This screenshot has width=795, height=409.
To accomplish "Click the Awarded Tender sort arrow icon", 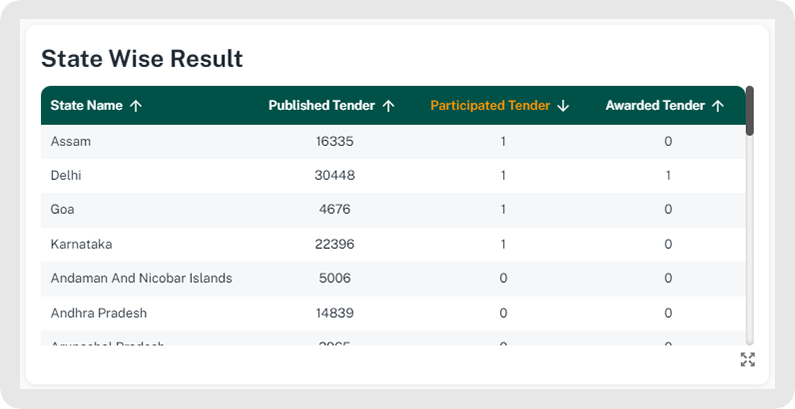I will (718, 106).
